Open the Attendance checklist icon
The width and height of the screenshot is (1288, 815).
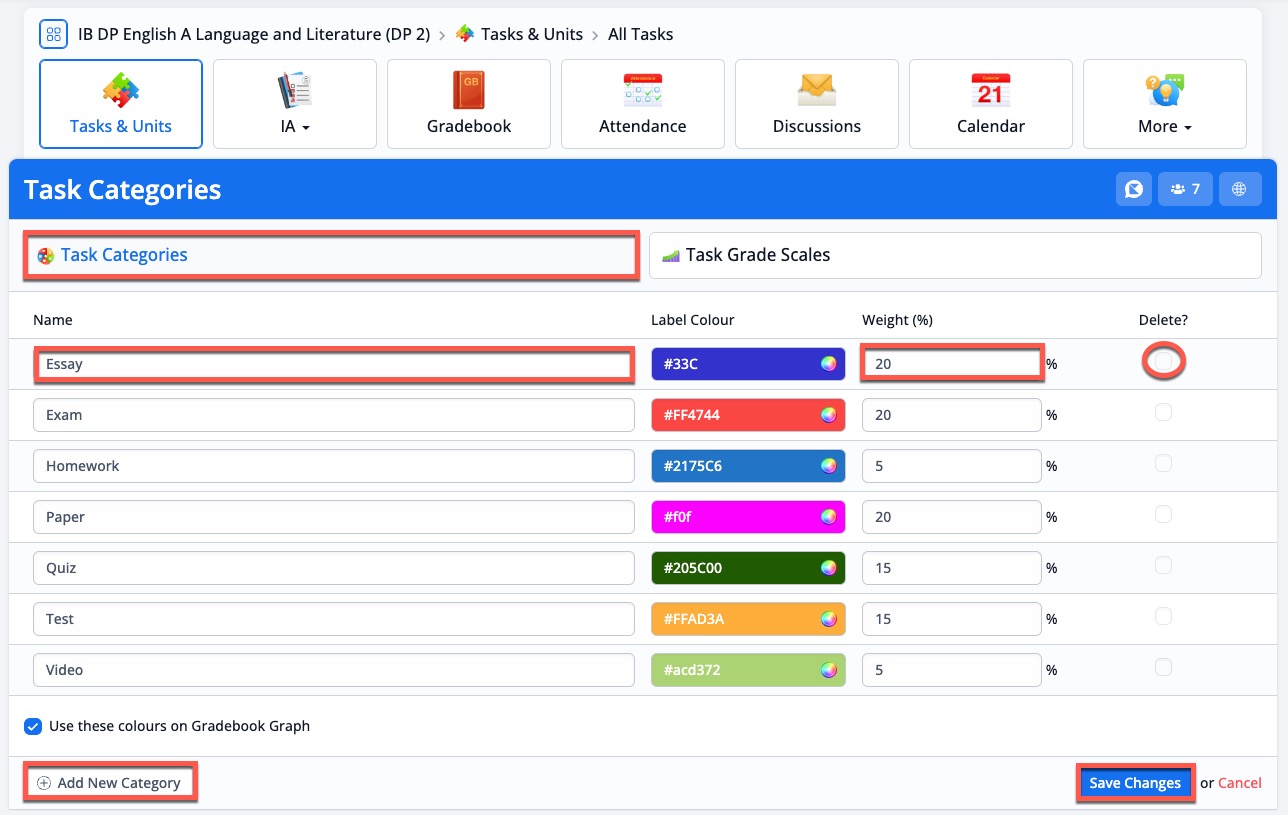pyautogui.click(x=642, y=91)
